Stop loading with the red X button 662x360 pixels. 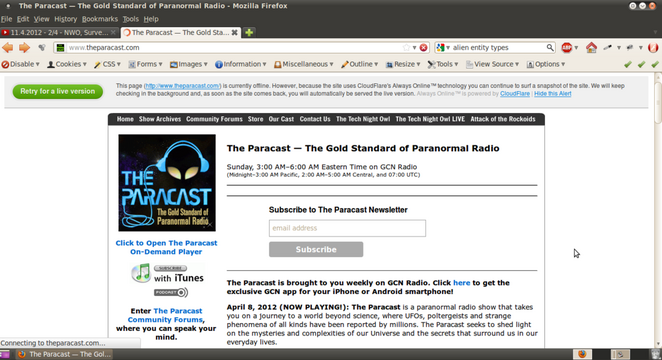click(423, 48)
